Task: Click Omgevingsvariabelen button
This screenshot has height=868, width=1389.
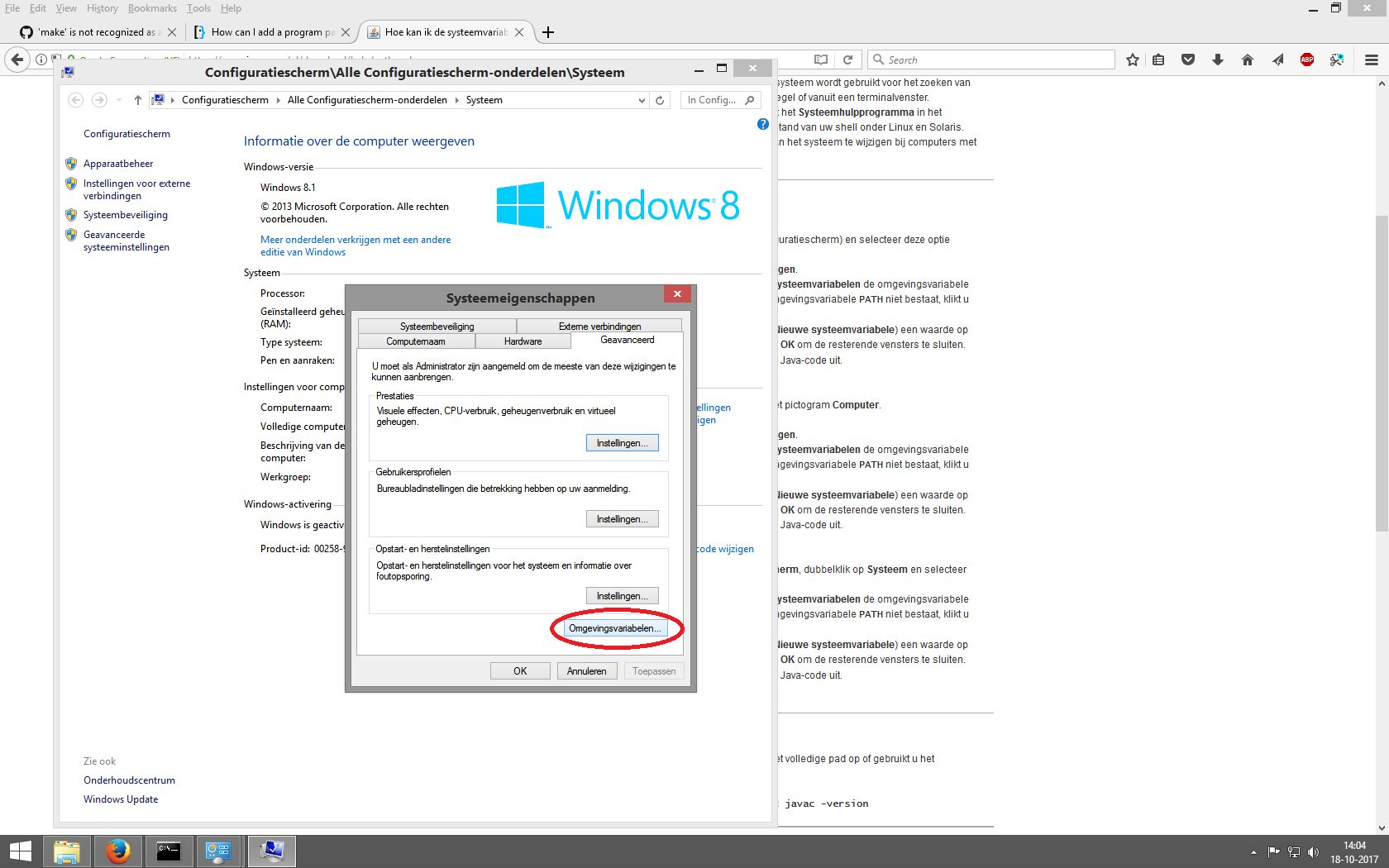Action: pos(615,628)
